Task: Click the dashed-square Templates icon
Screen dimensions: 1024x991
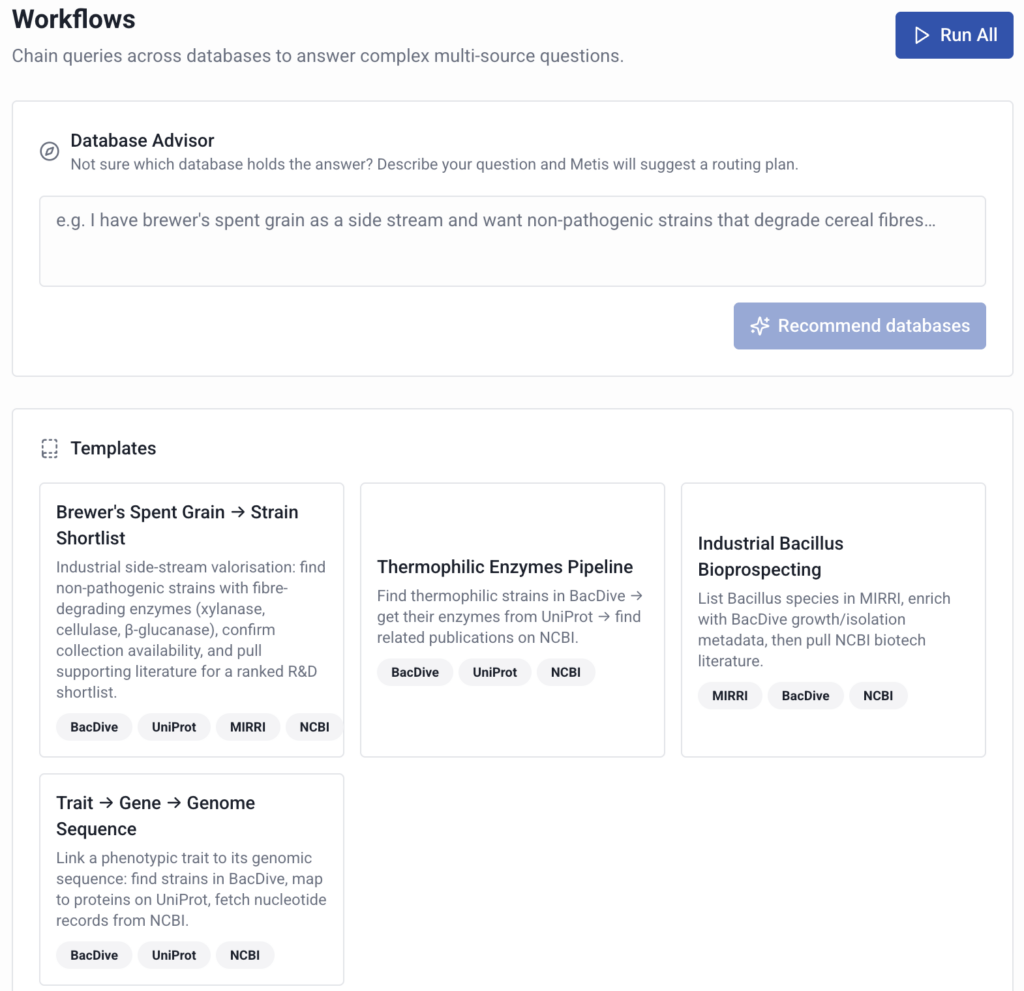Action: point(50,448)
